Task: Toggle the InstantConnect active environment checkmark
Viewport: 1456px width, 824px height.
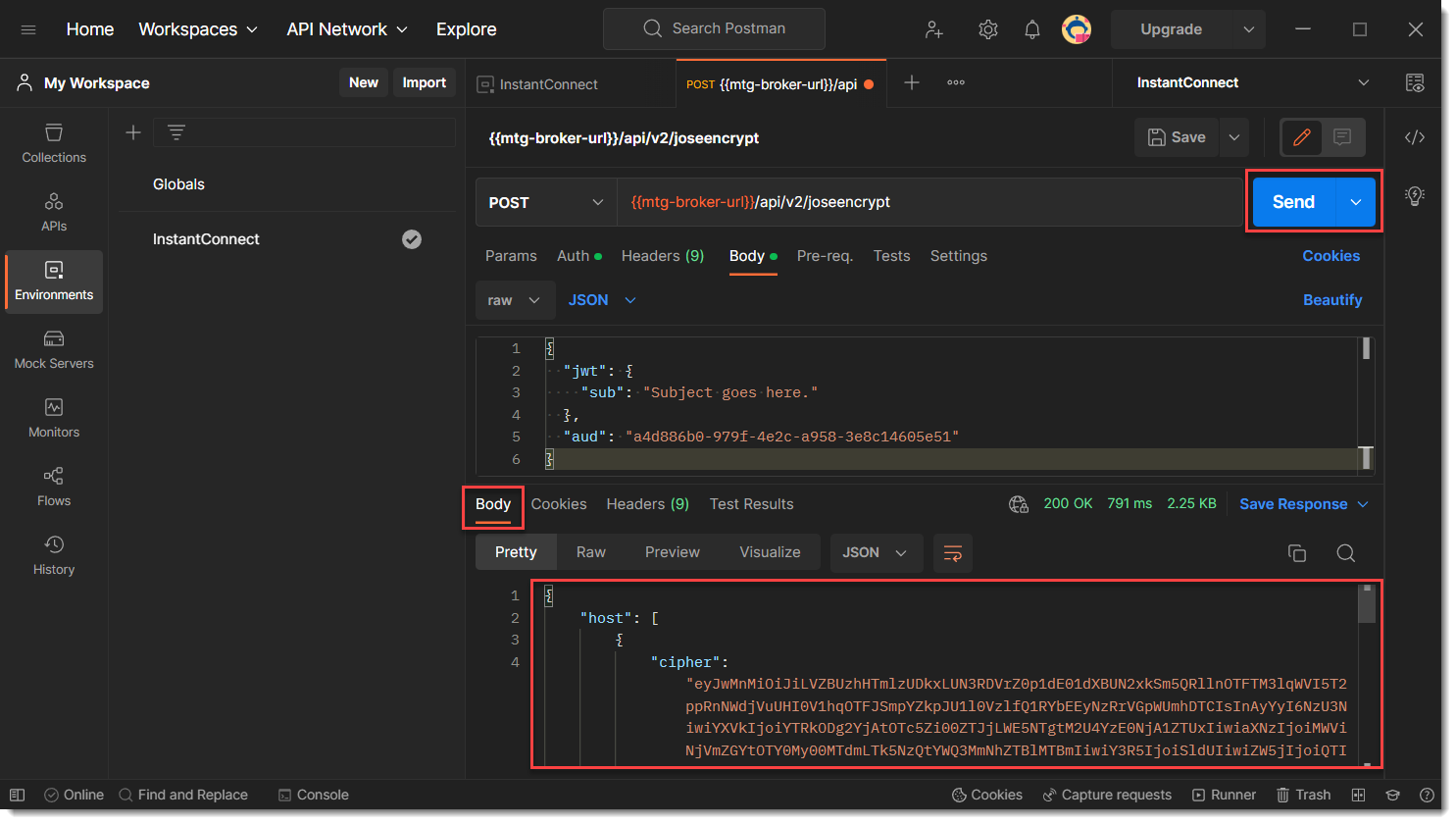Action: 412,239
